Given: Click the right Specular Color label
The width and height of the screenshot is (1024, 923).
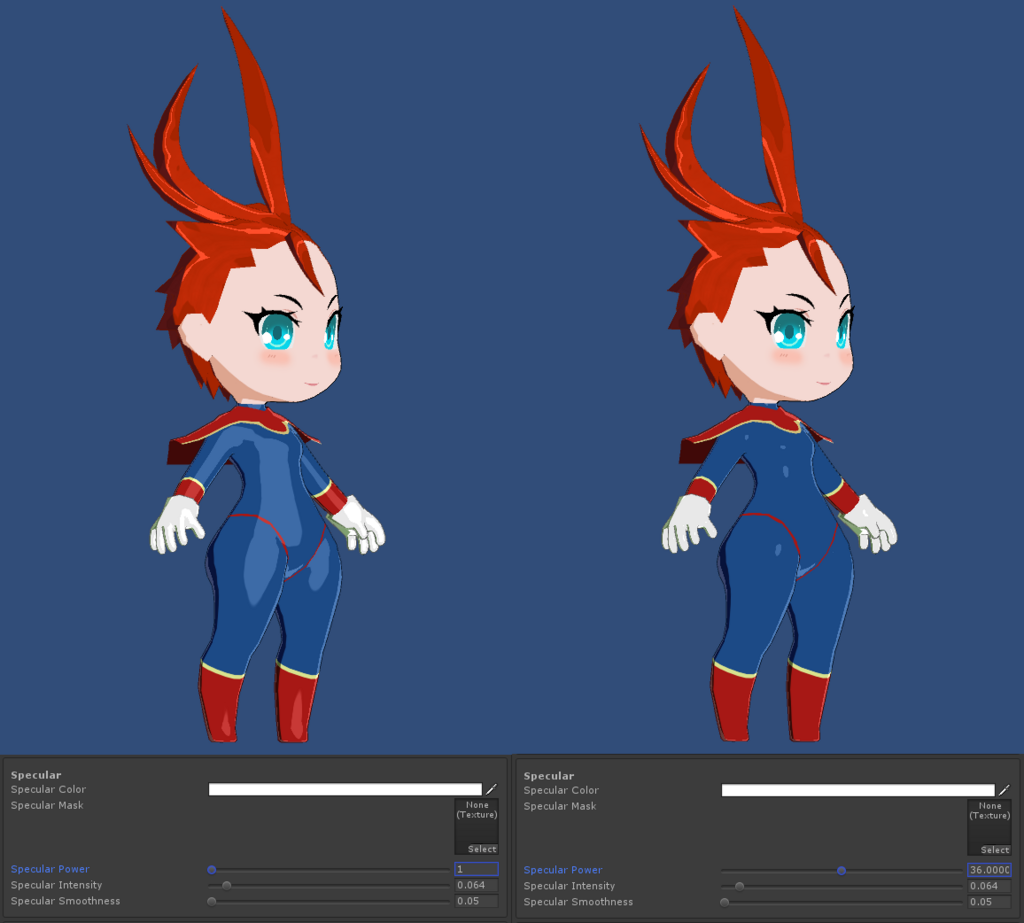Looking at the screenshot, I should pyautogui.click(x=561, y=790).
